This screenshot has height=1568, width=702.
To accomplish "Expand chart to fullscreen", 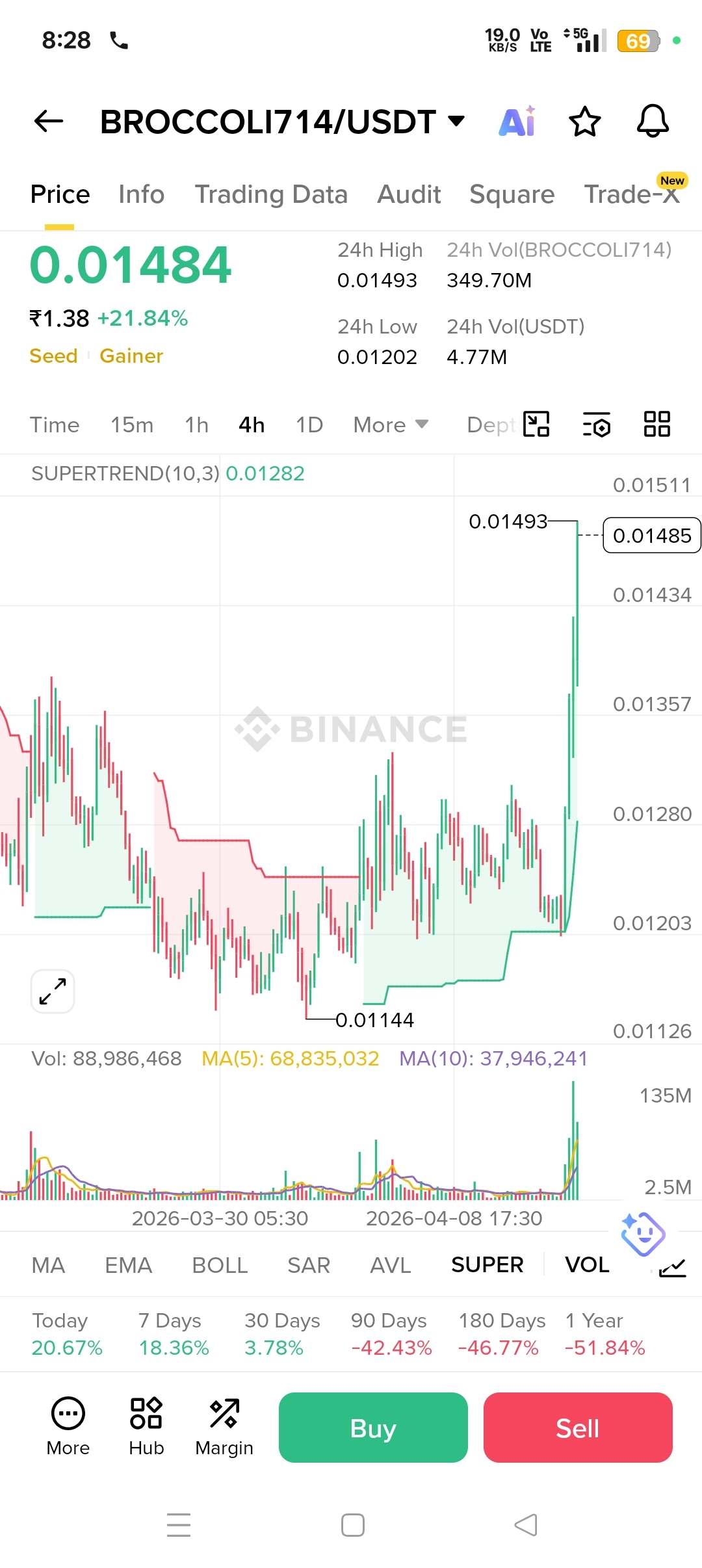I will click(53, 991).
